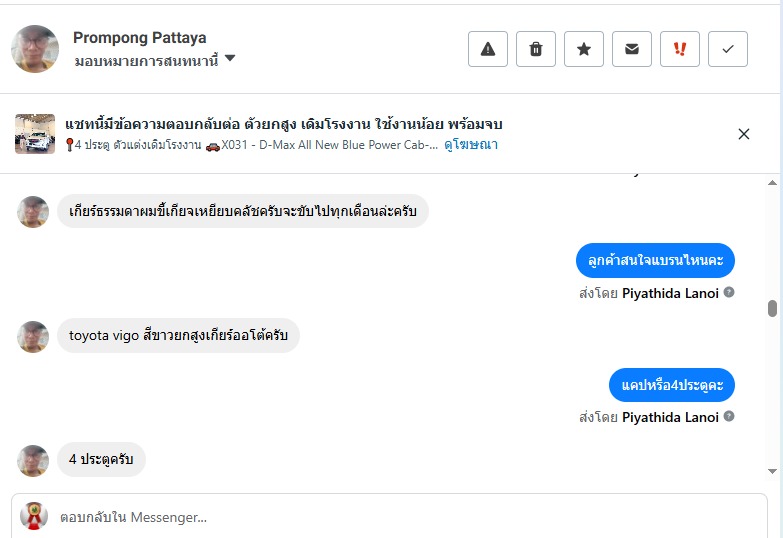Open Prompong Pattaya header profile photo
The image size is (783, 538).
[35, 49]
